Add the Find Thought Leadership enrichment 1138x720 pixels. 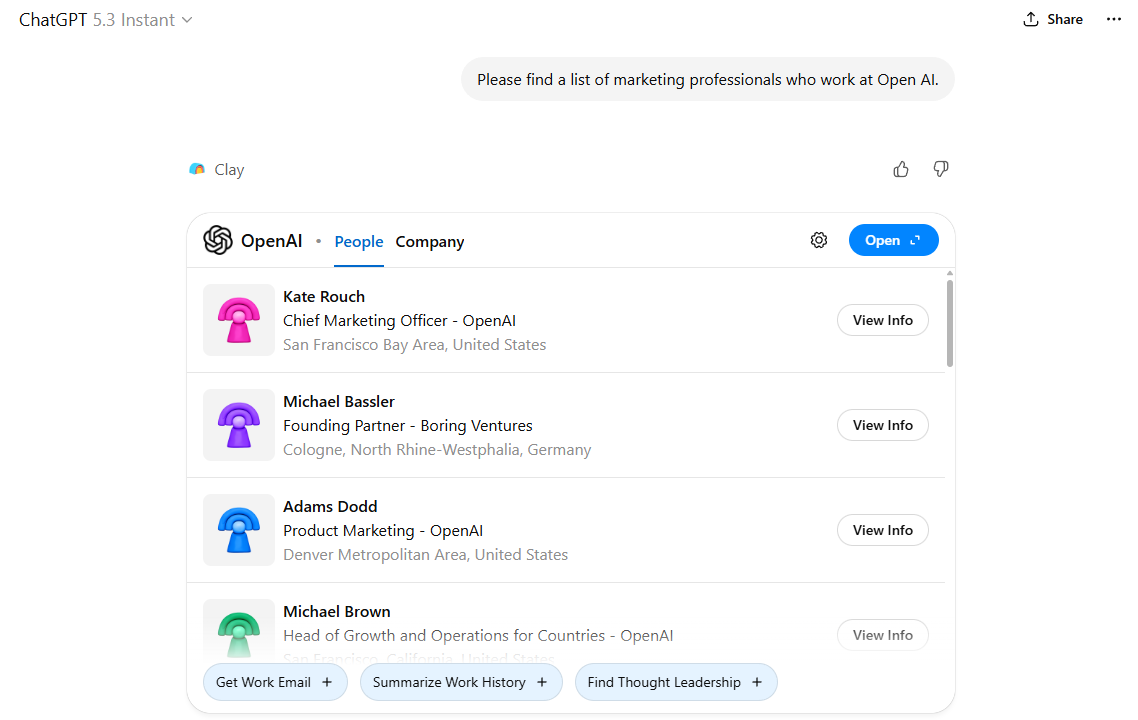pyautogui.click(x=676, y=681)
